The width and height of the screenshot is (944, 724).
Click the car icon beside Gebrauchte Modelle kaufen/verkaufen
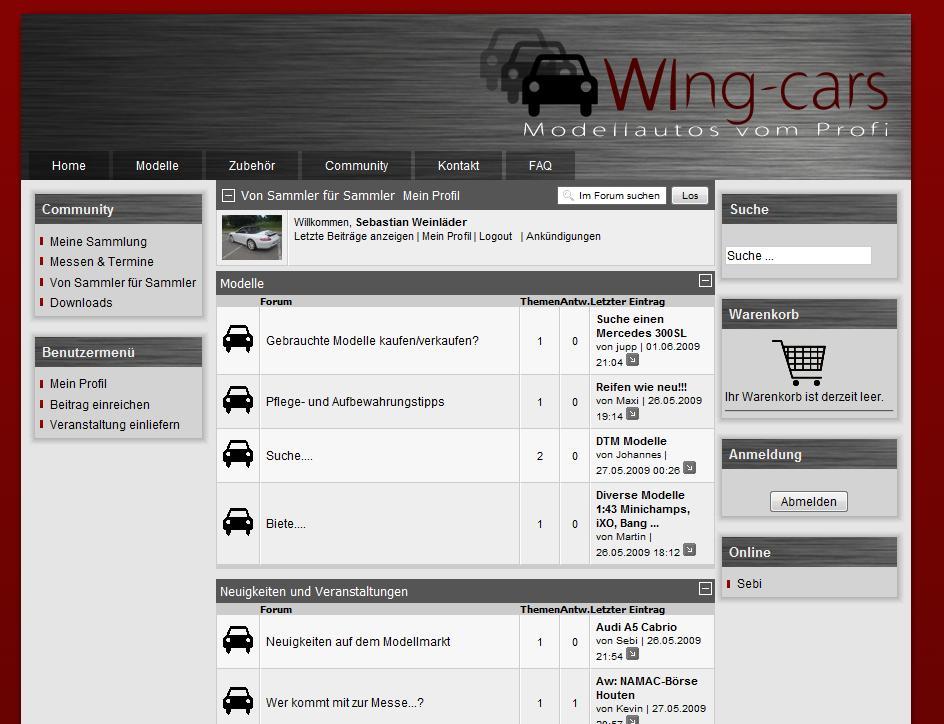pyautogui.click(x=238, y=340)
